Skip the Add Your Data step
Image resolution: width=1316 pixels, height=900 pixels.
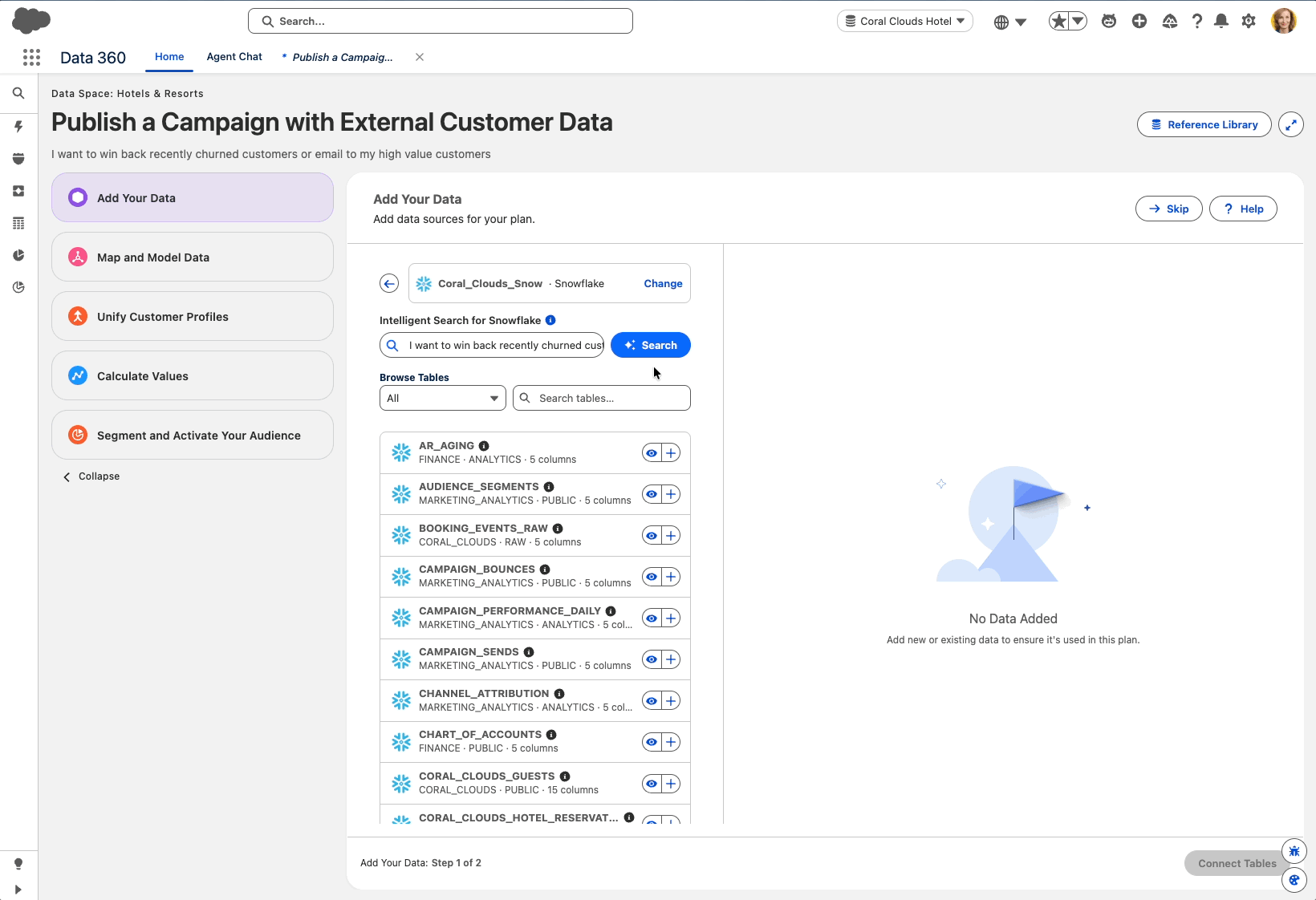(1168, 209)
